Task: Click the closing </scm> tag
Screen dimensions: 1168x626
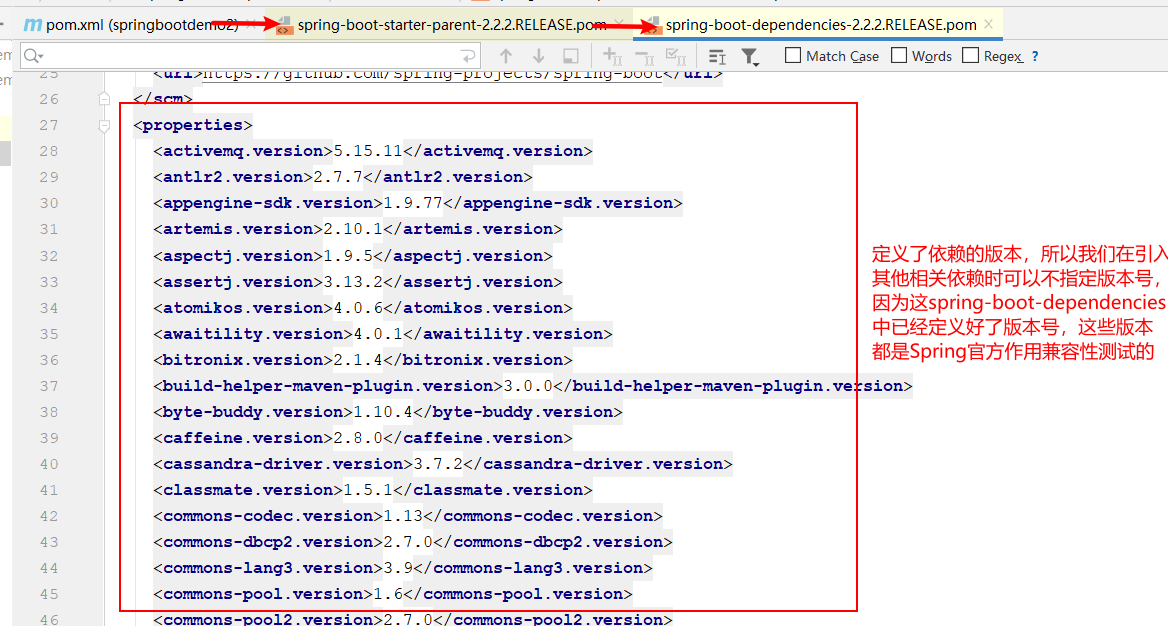Action: pos(162,98)
